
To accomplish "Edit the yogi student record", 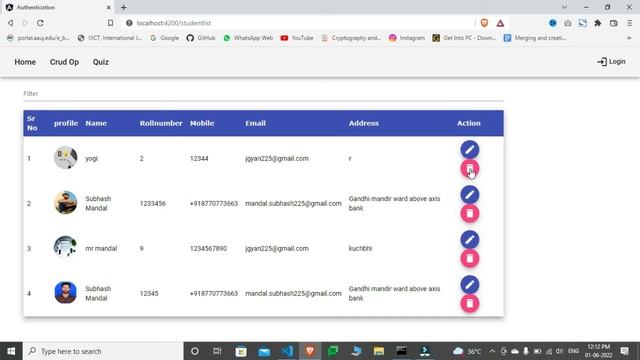I will coord(469,150).
